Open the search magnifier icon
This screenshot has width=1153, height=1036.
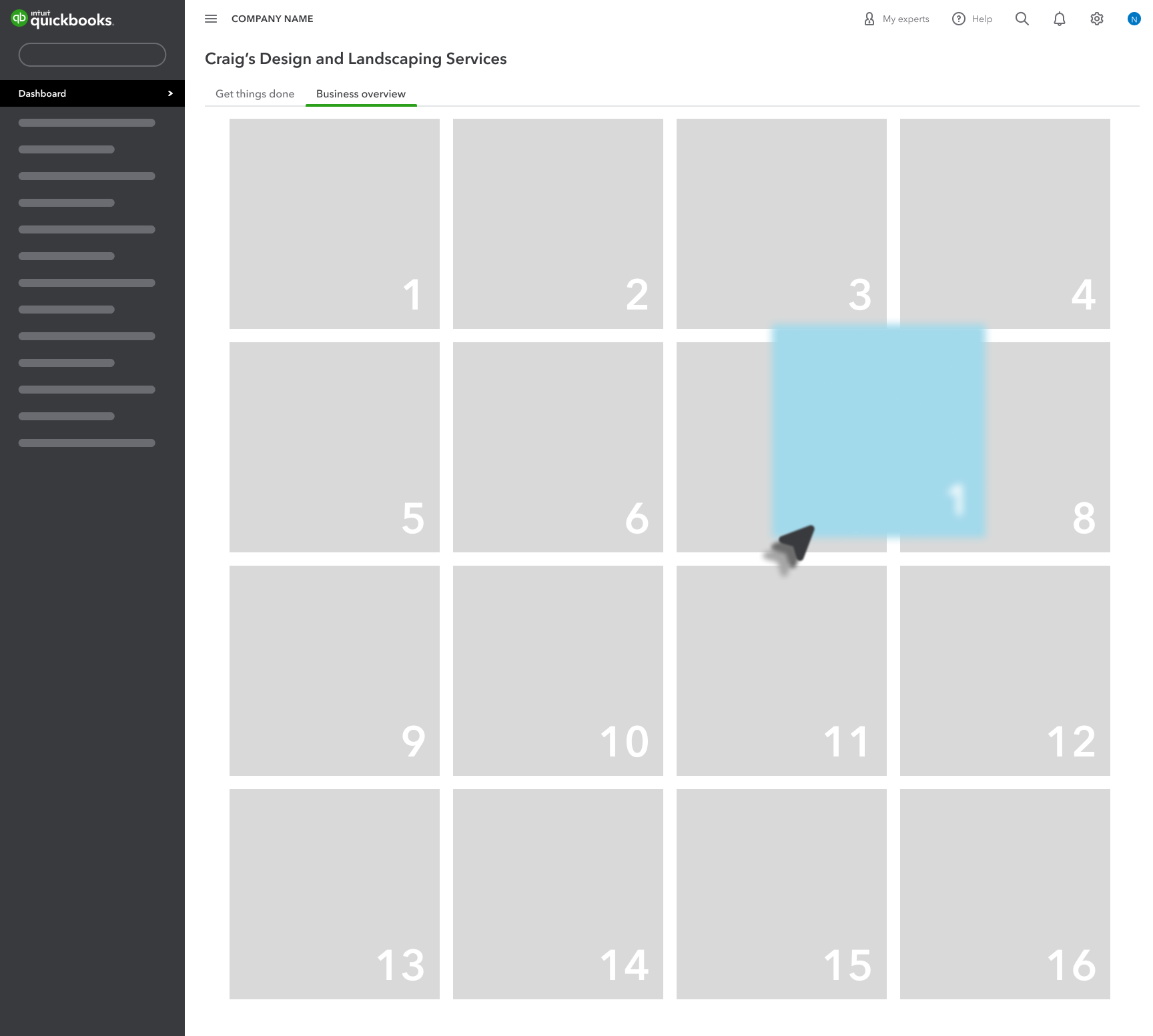[x=1022, y=19]
